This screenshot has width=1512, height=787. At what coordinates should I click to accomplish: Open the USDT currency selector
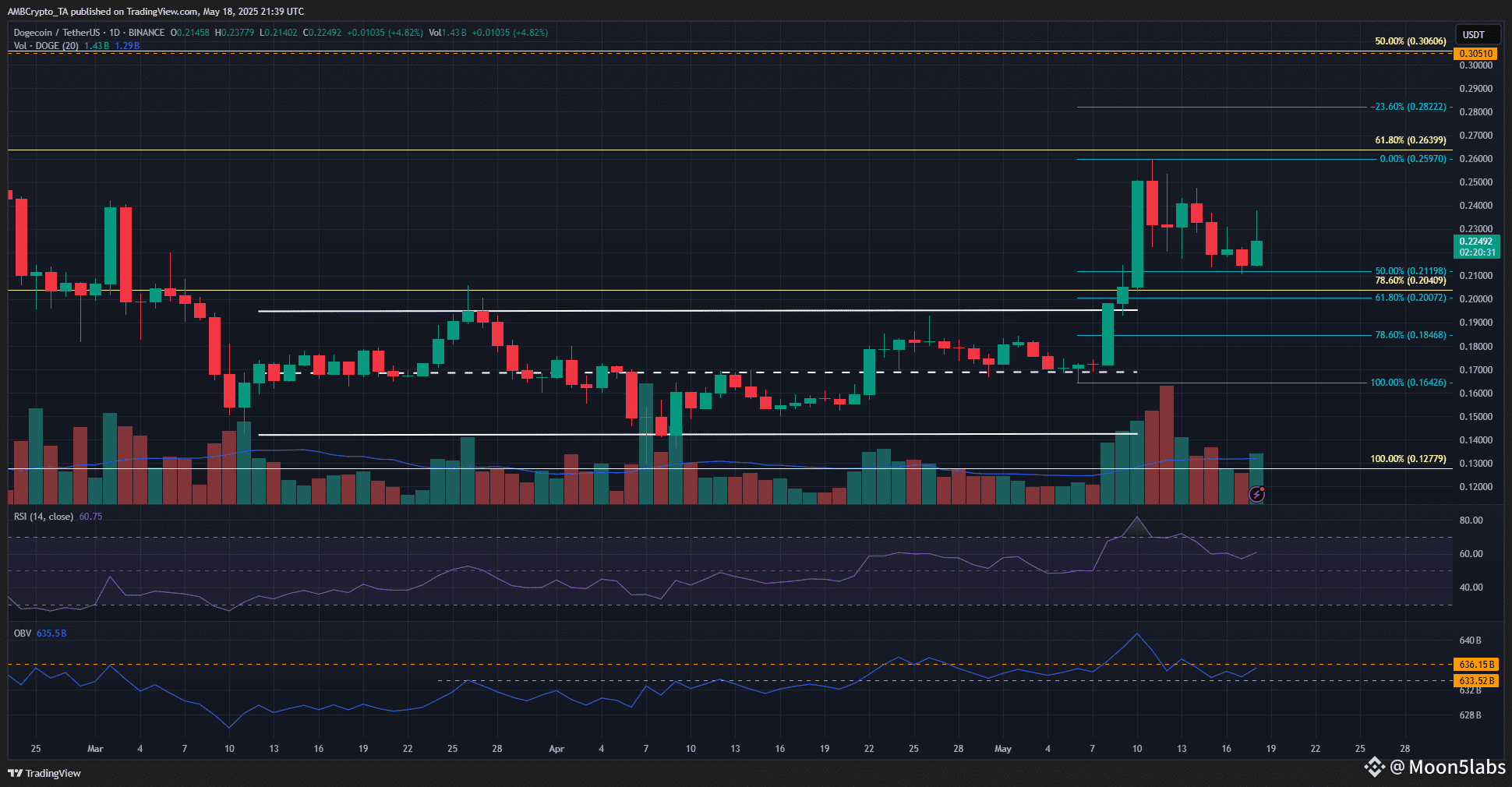(1478, 35)
